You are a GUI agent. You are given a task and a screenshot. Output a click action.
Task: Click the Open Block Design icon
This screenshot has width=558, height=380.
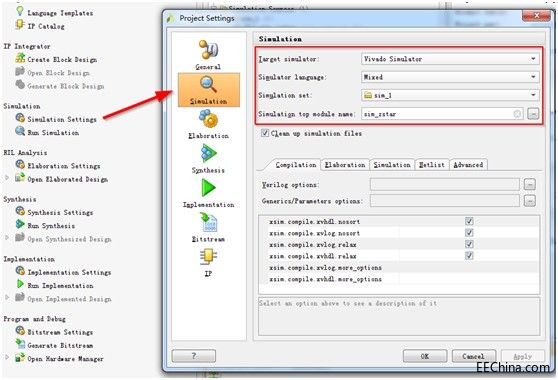(x=20, y=72)
